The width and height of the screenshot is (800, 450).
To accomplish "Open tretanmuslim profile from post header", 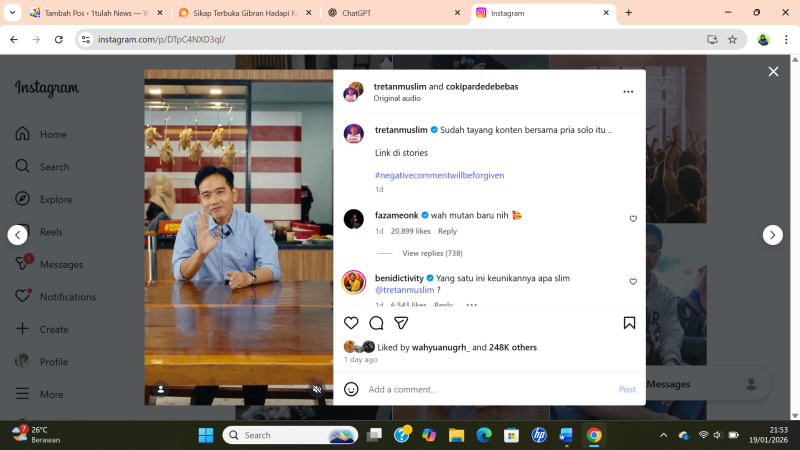I will coord(400,86).
